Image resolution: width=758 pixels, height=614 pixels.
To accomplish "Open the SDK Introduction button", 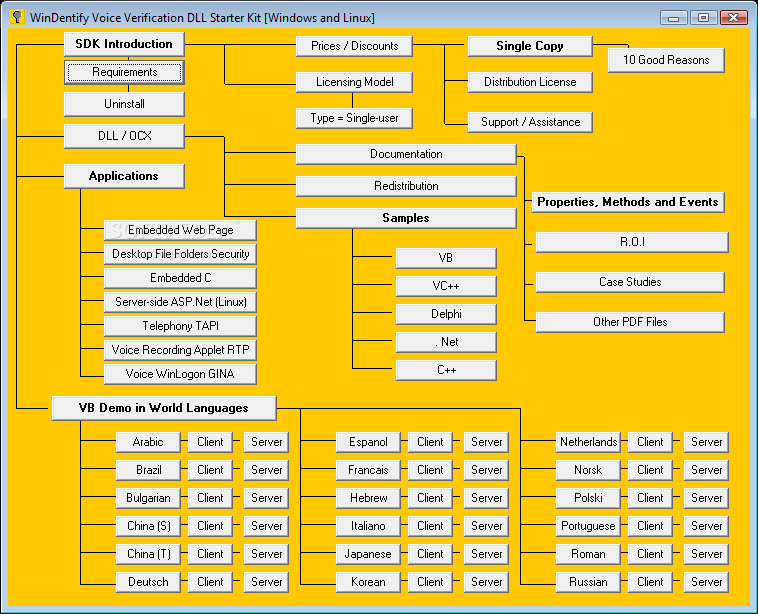I will pyautogui.click(x=124, y=44).
